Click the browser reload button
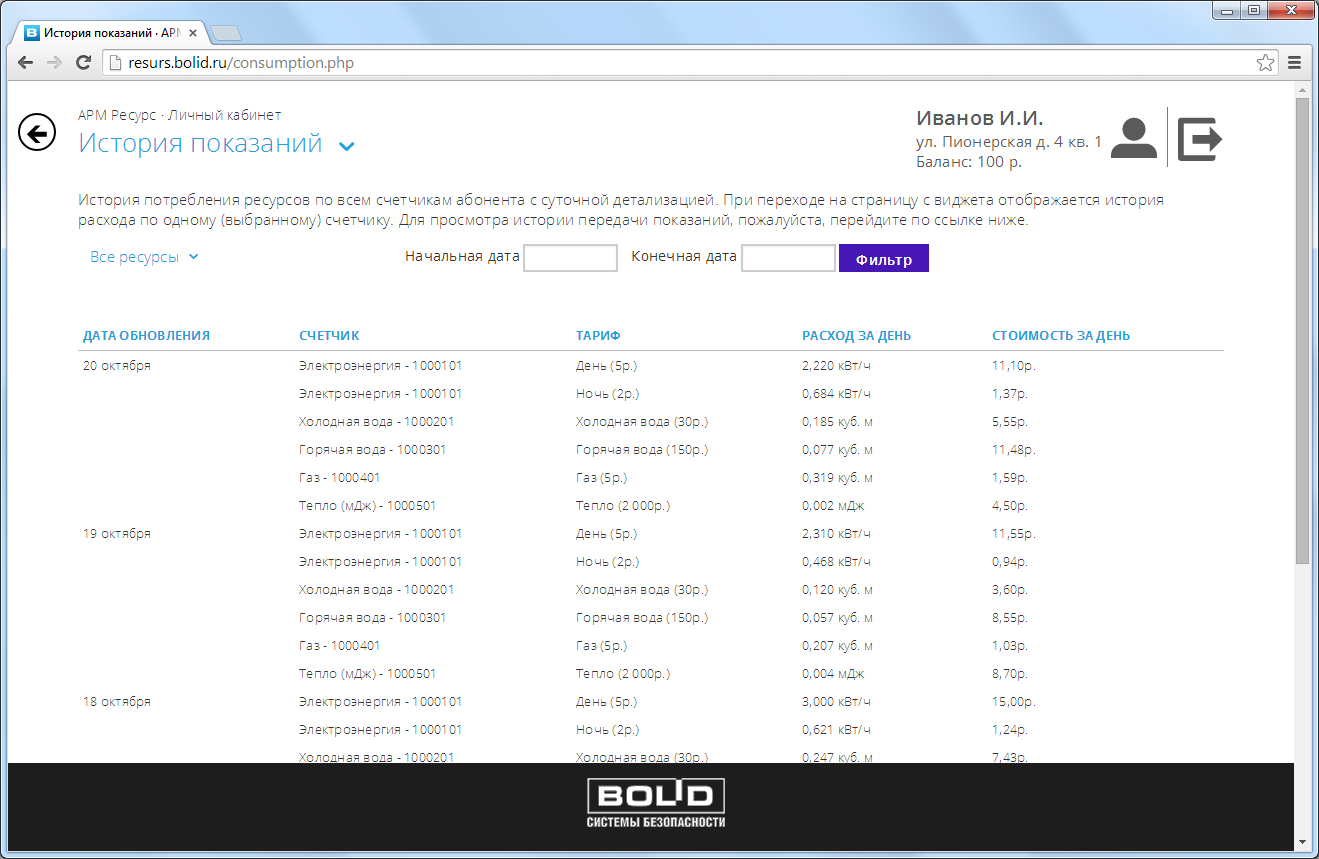 click(x=84, y=63)
